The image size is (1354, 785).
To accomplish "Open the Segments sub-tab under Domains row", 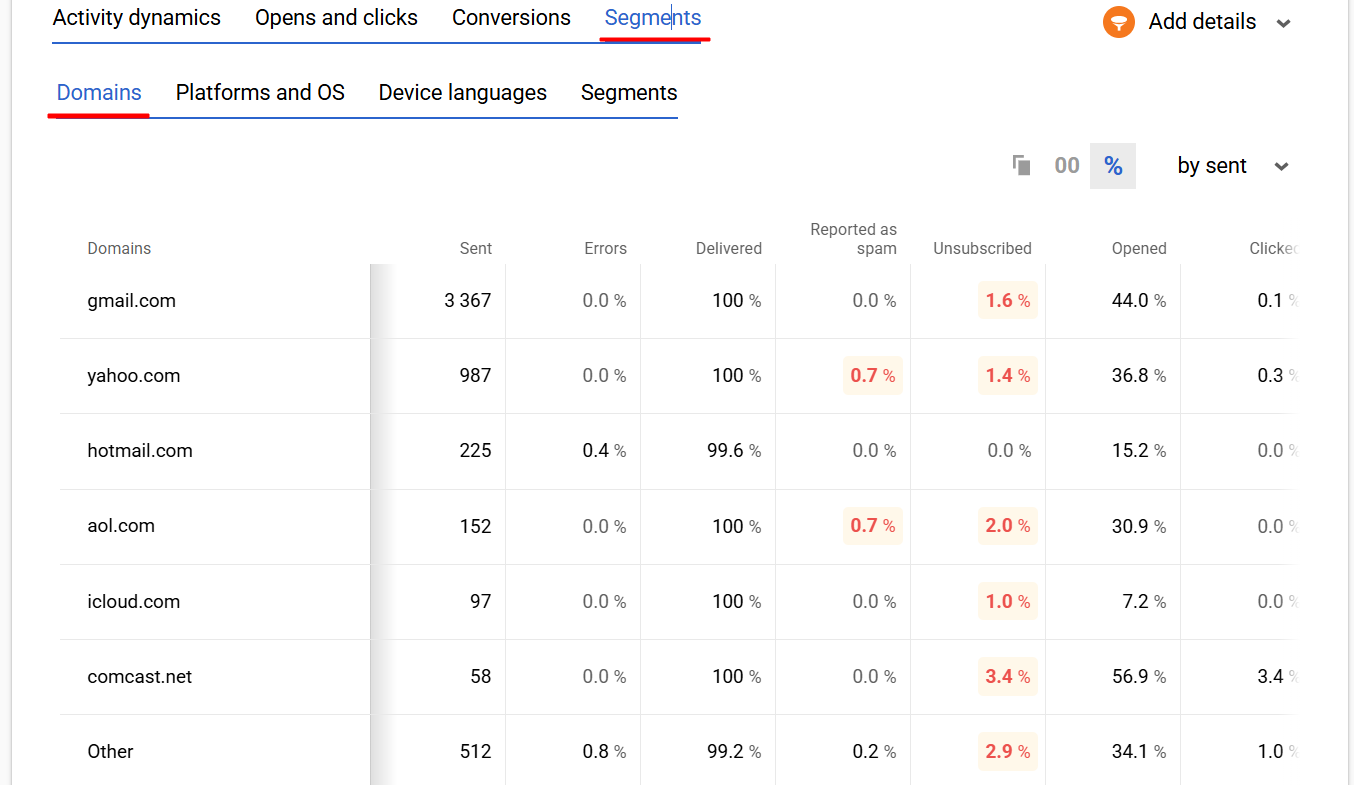I will coord(629,93).
